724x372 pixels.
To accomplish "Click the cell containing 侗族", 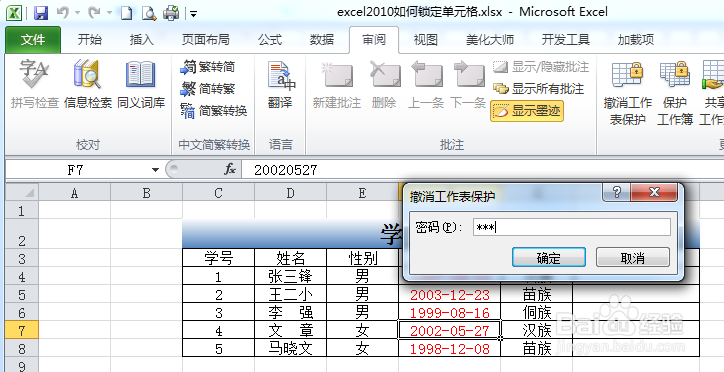I will 537,312.
